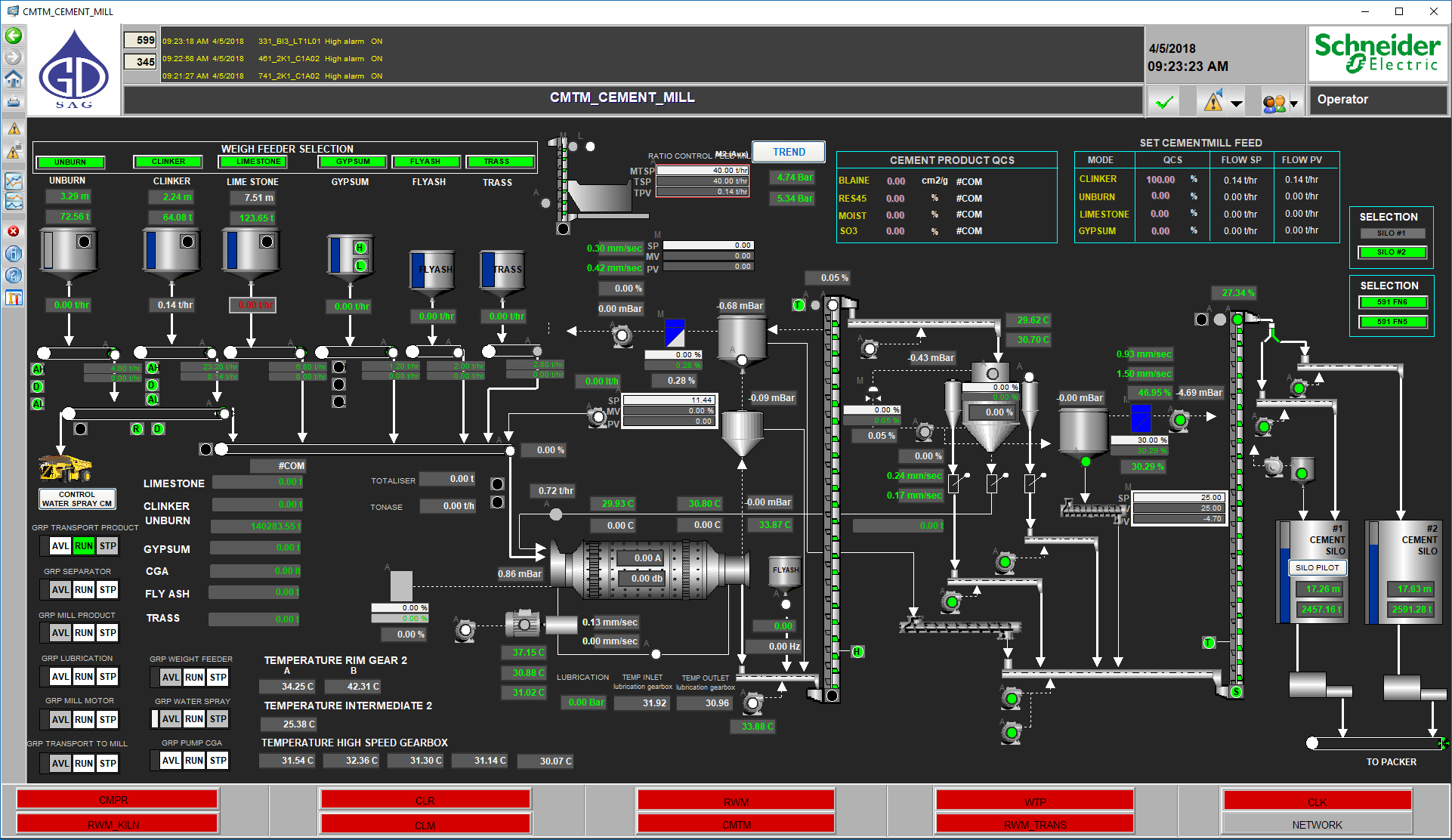Click the green H indicator near 0.00 Hz
This screenshot has width=1452, height=840.
858,651
